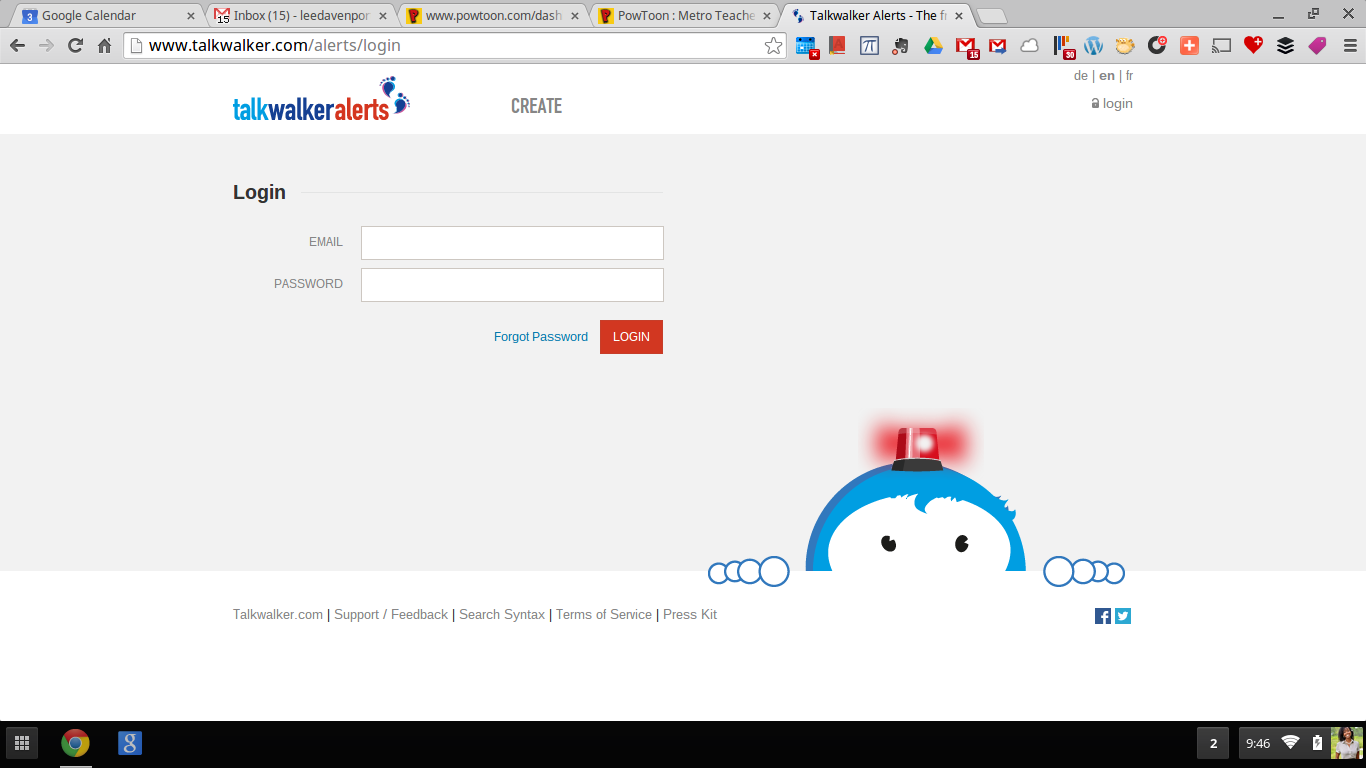
Task: Click the Google Cast extension icon
Action: coord(1221,45)
